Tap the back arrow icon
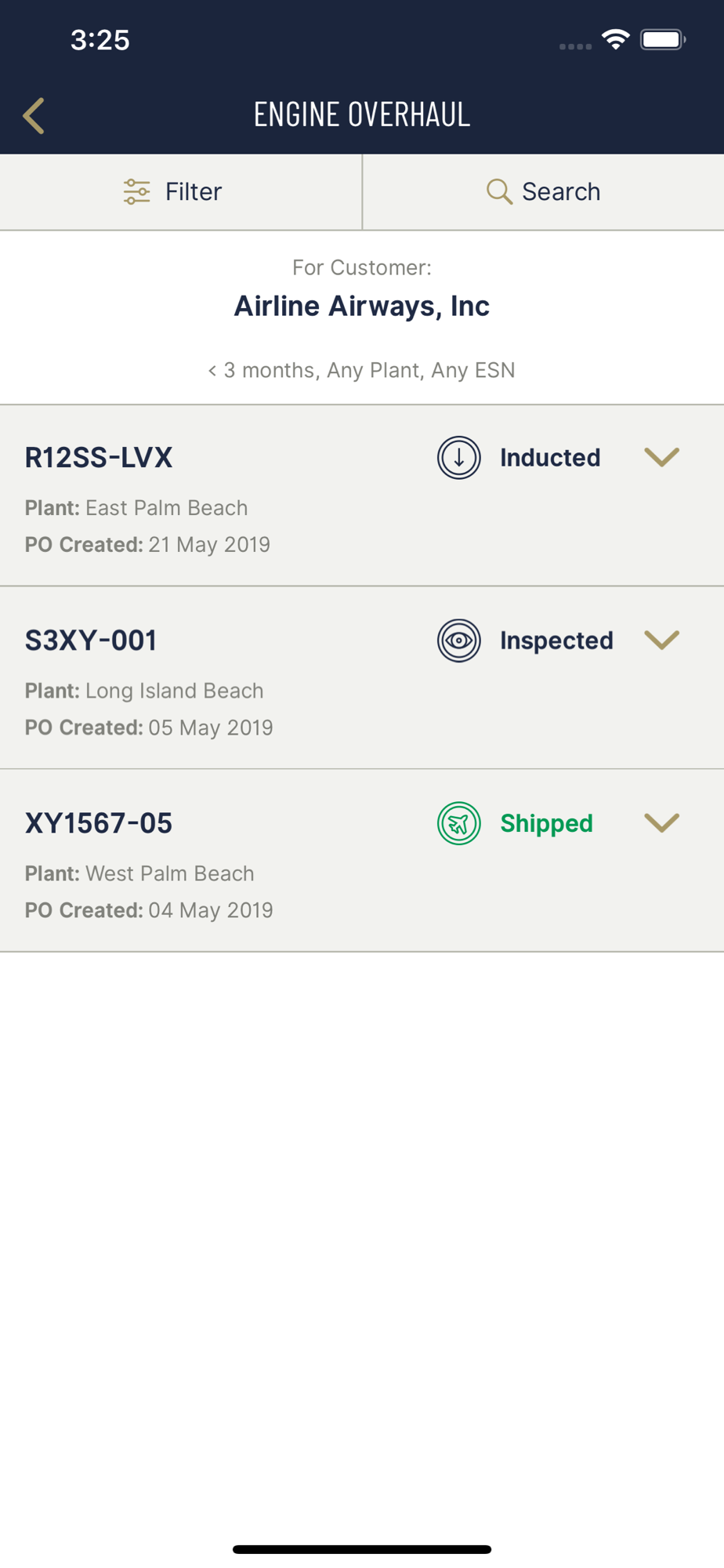 pyautogui.click(x=34, y=116)
